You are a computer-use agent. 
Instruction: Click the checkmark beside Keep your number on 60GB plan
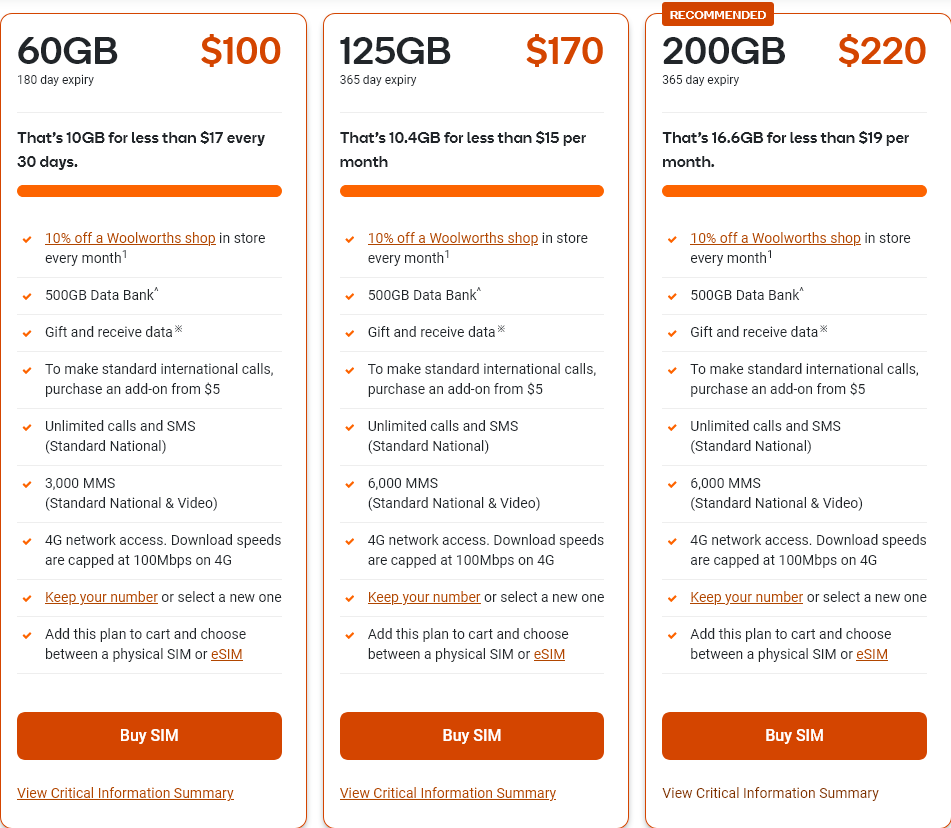tap(27, 597)
